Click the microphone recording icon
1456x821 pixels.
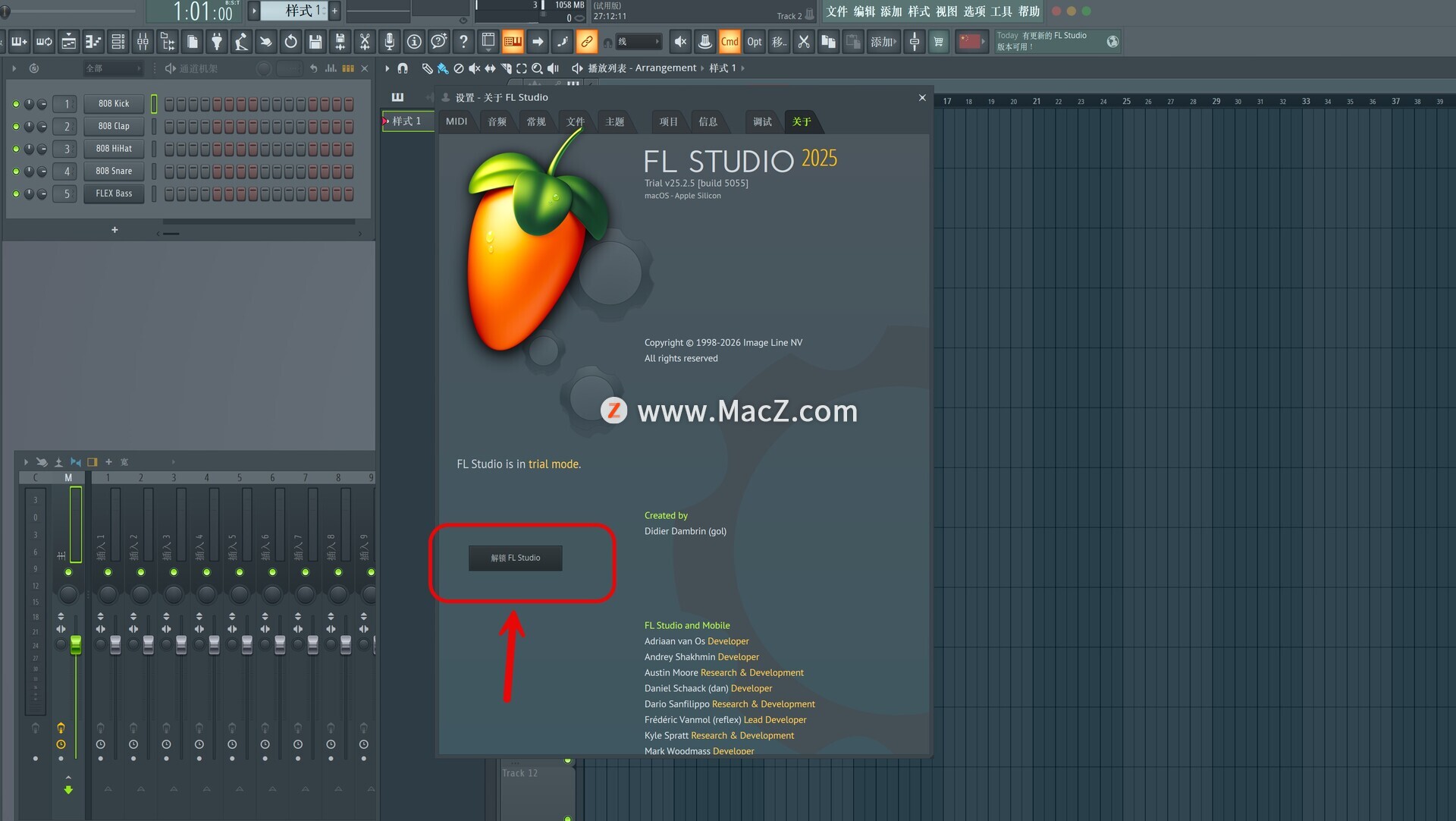389,42
